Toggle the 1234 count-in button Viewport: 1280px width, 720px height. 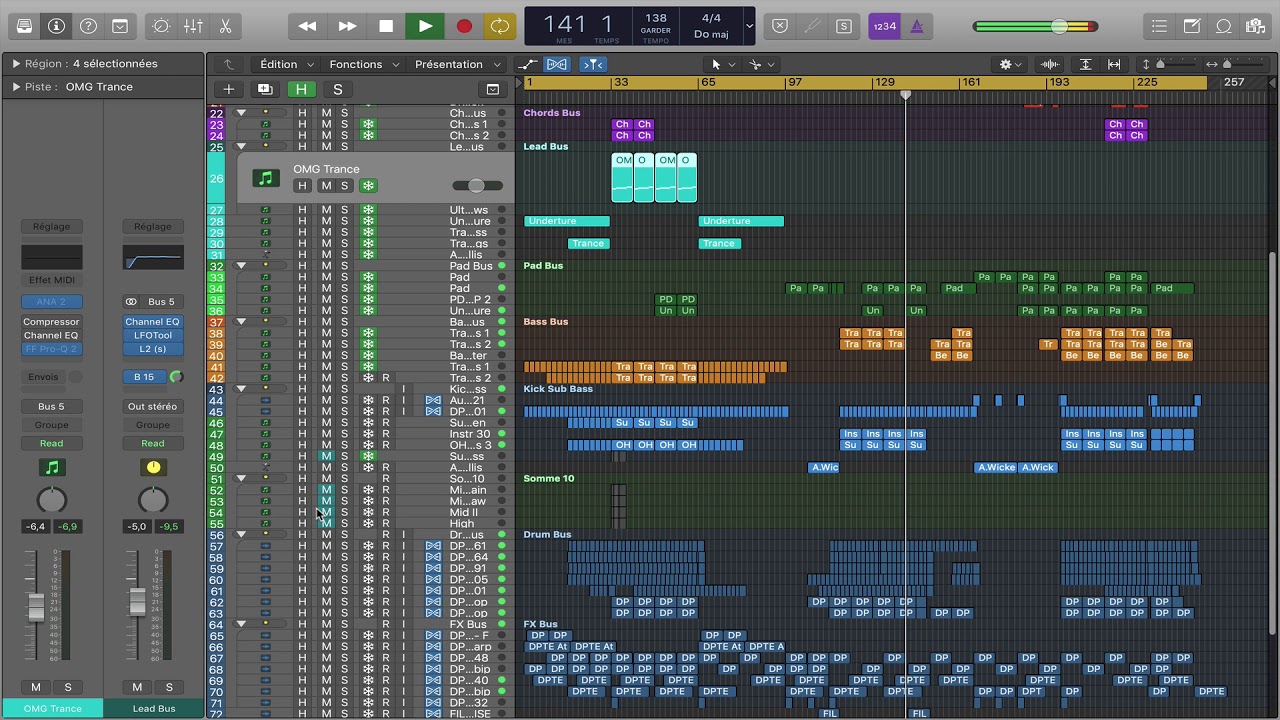point(884,26)
